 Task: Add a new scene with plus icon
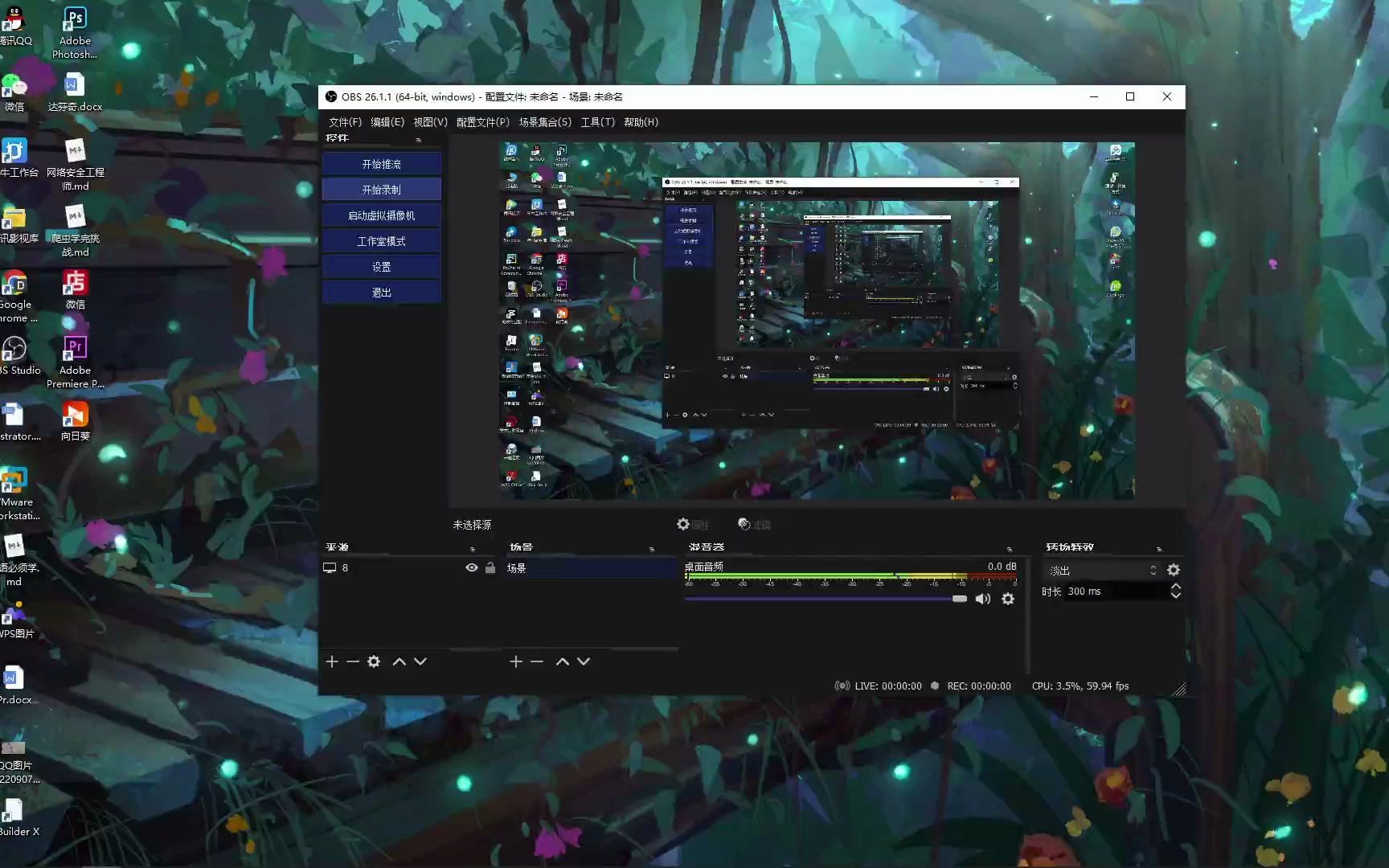pos(516,661)
